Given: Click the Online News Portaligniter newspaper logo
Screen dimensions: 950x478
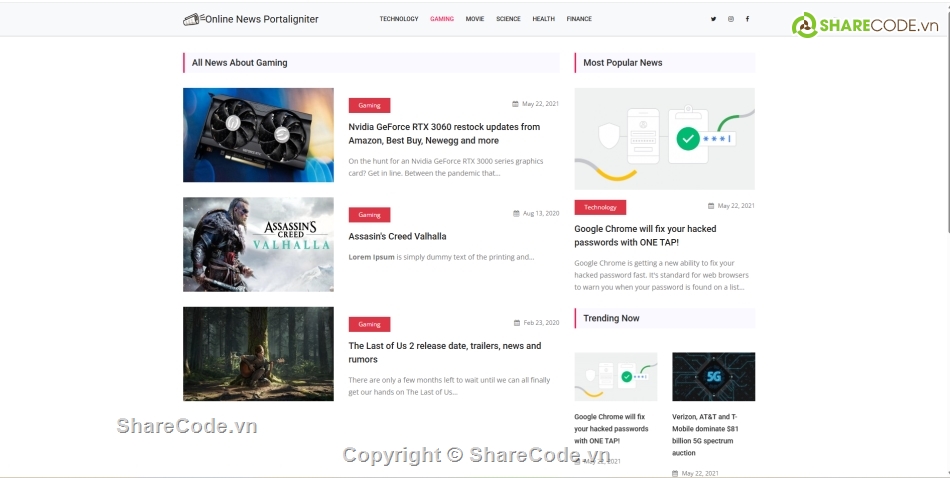Looking at the screenshot, I should (x=193, y=19).
